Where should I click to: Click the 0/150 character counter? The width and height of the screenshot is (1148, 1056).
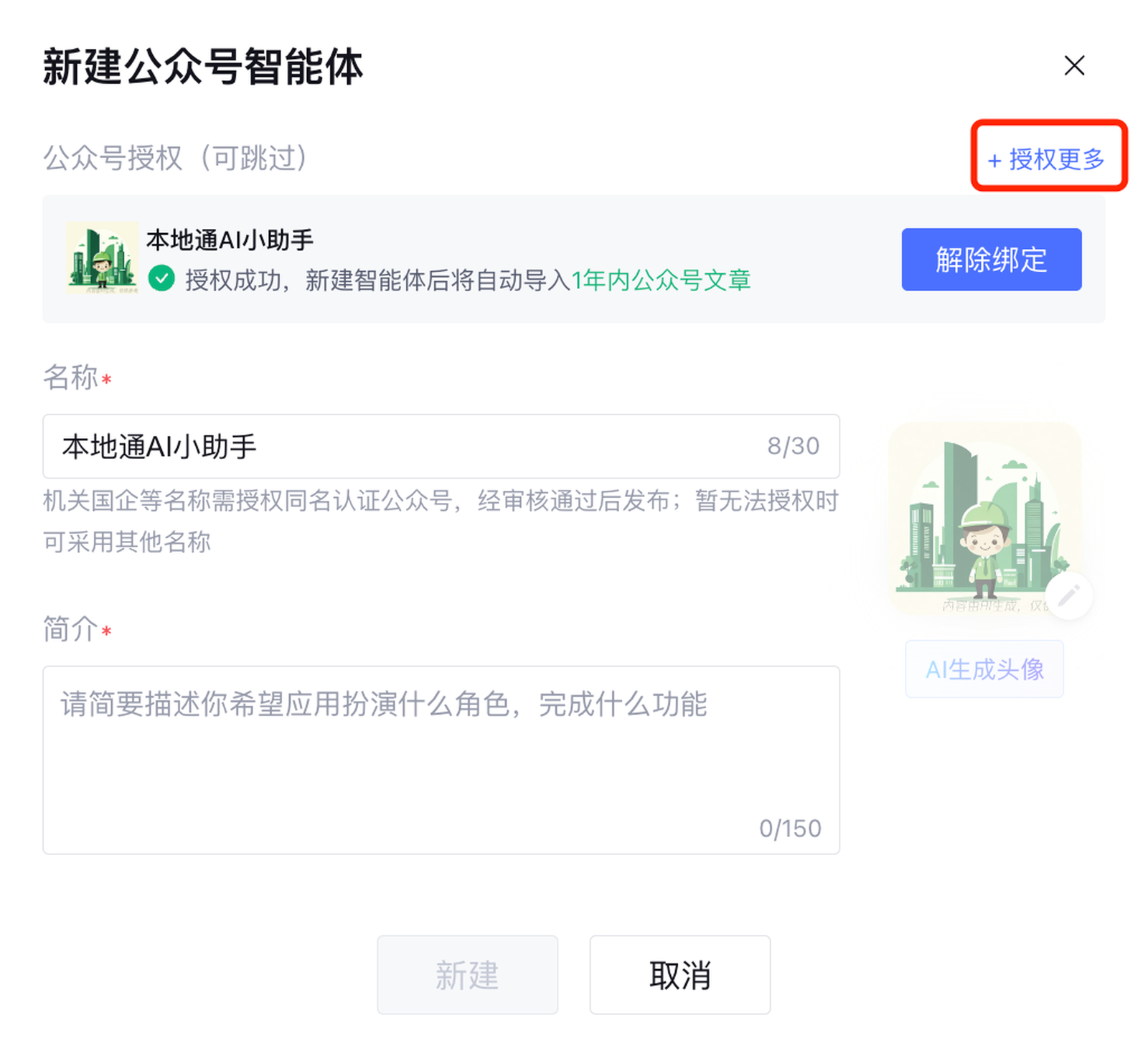point(790,829)
